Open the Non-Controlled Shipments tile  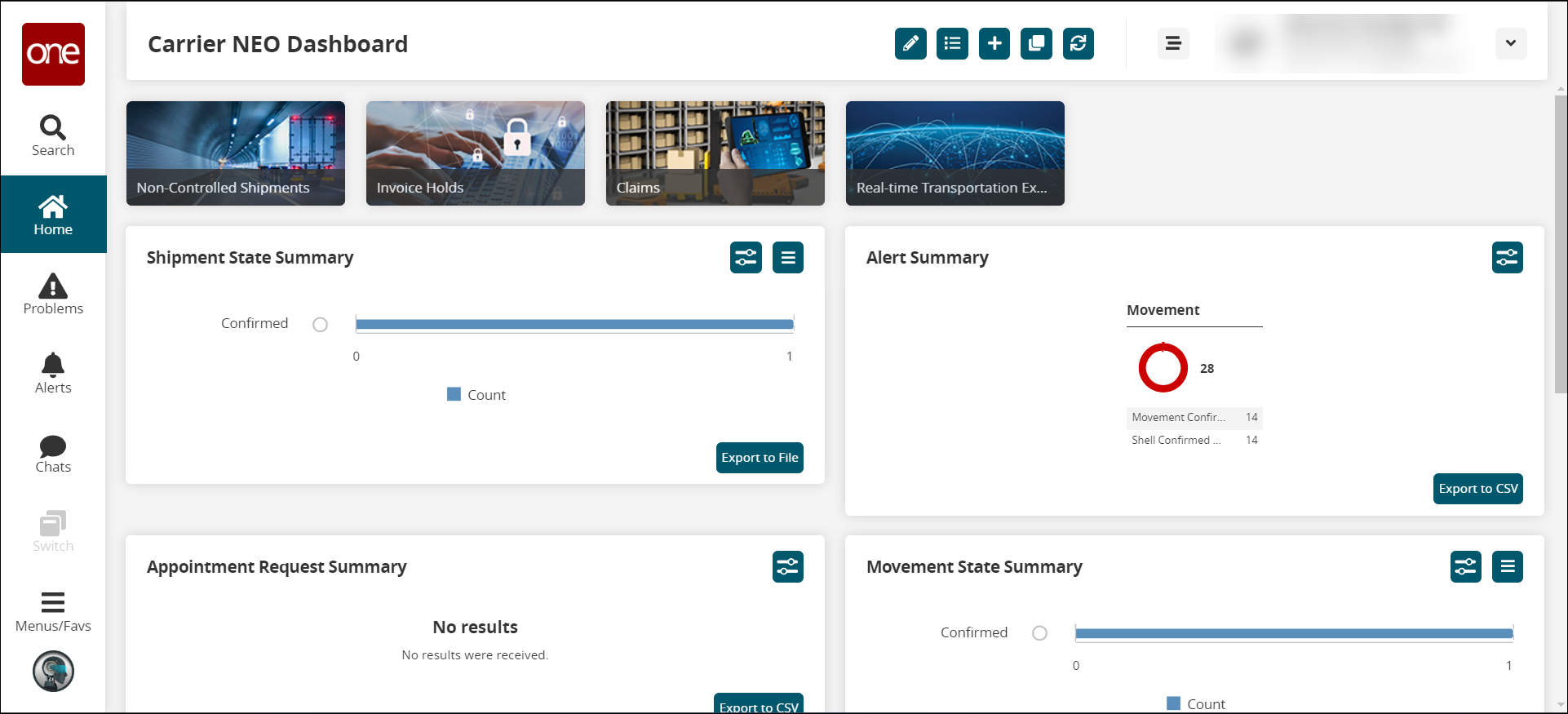tap(236, 153)
